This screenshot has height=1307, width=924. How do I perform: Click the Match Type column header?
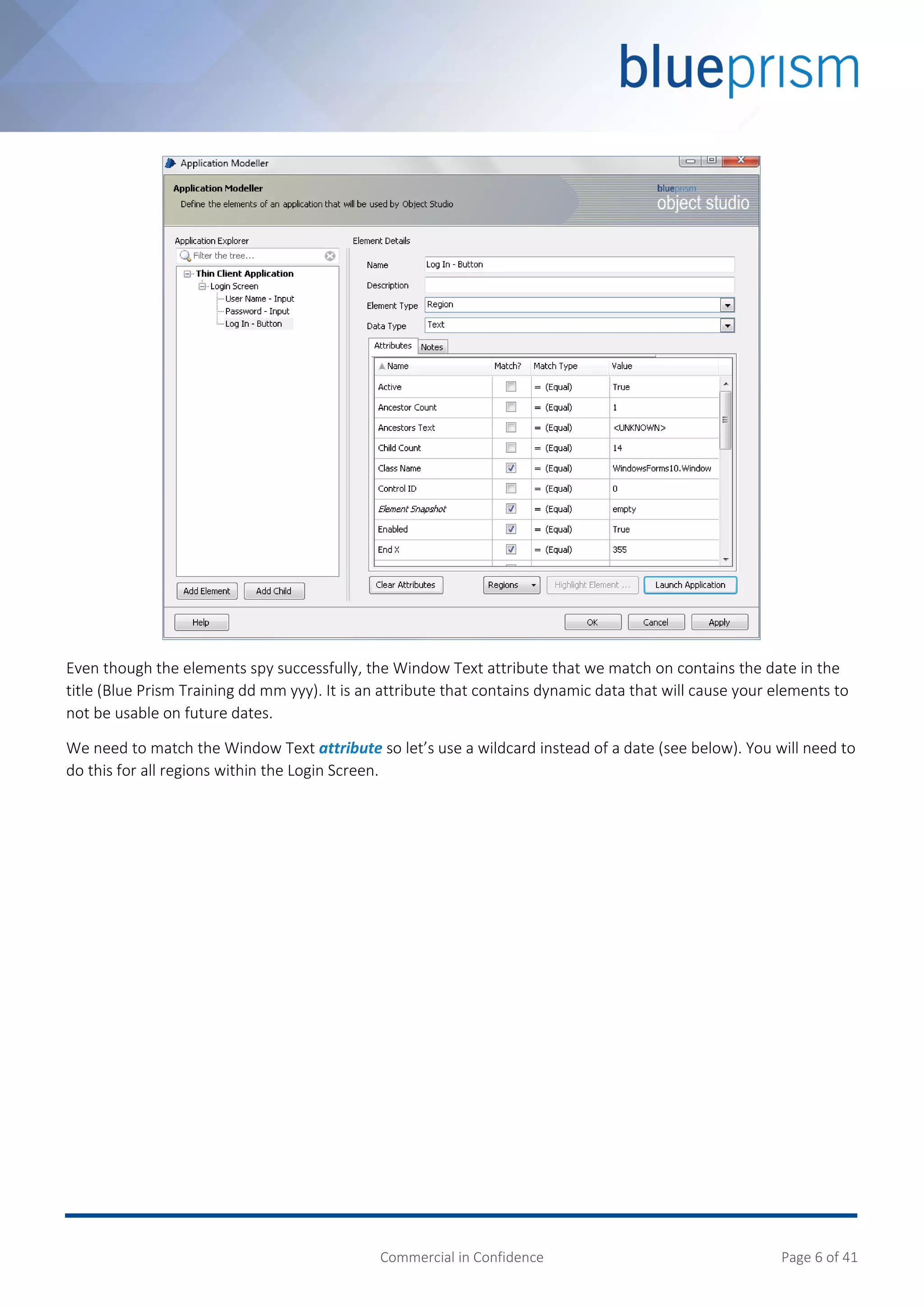[569, 366]
